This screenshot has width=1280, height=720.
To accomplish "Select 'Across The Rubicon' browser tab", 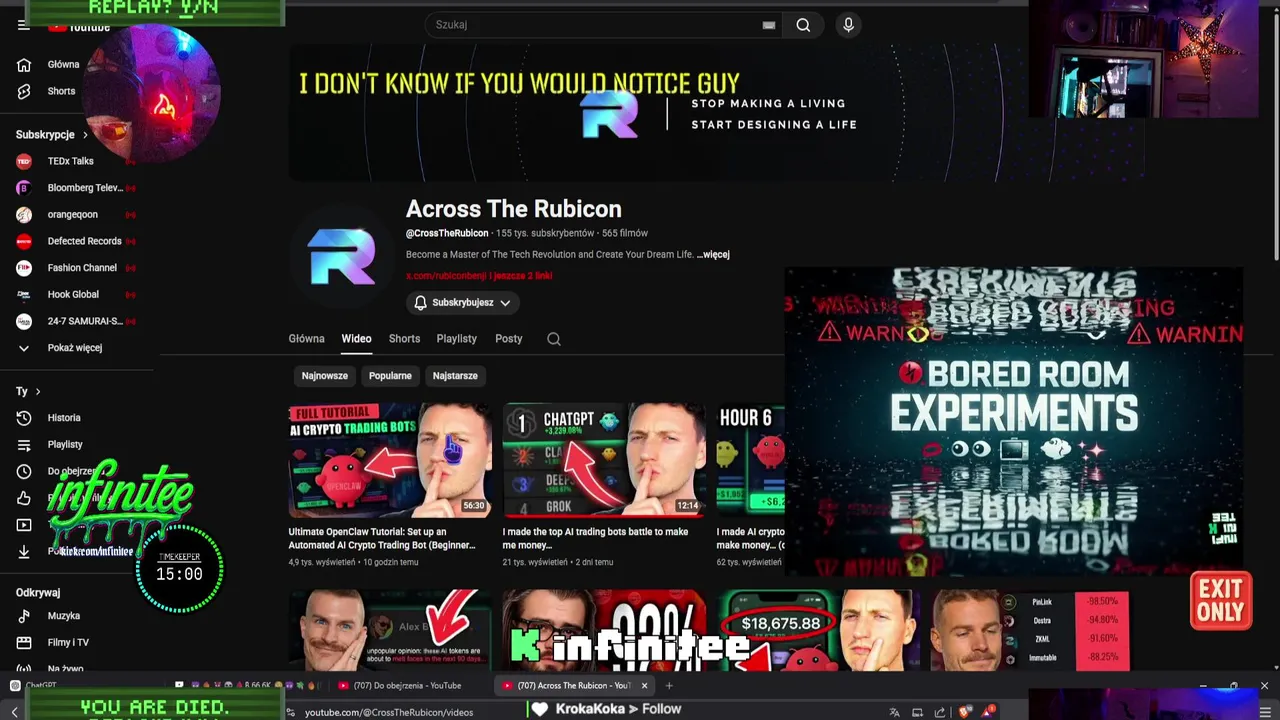I will coord(574,686).
